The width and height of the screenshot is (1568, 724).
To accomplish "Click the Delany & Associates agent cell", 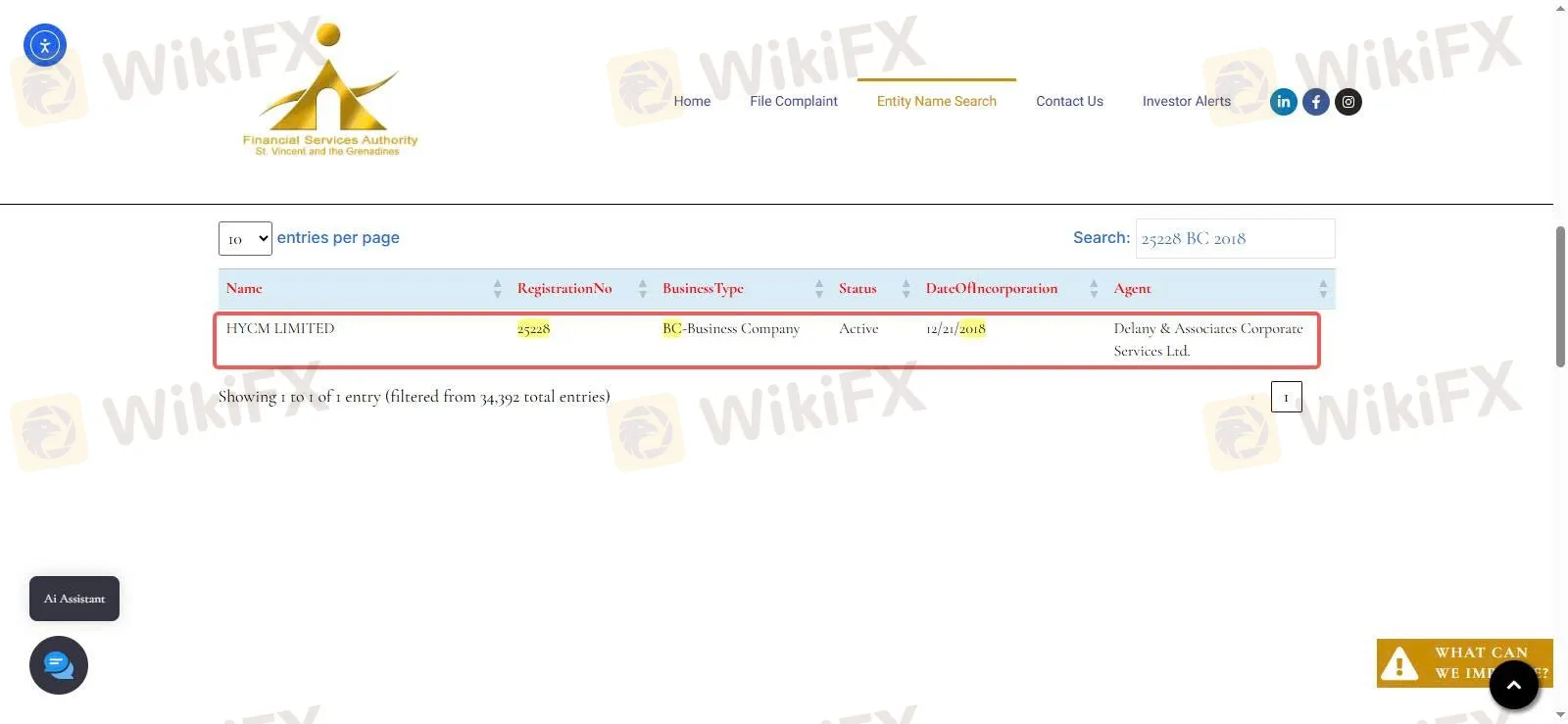I will tap(1208, 340).
